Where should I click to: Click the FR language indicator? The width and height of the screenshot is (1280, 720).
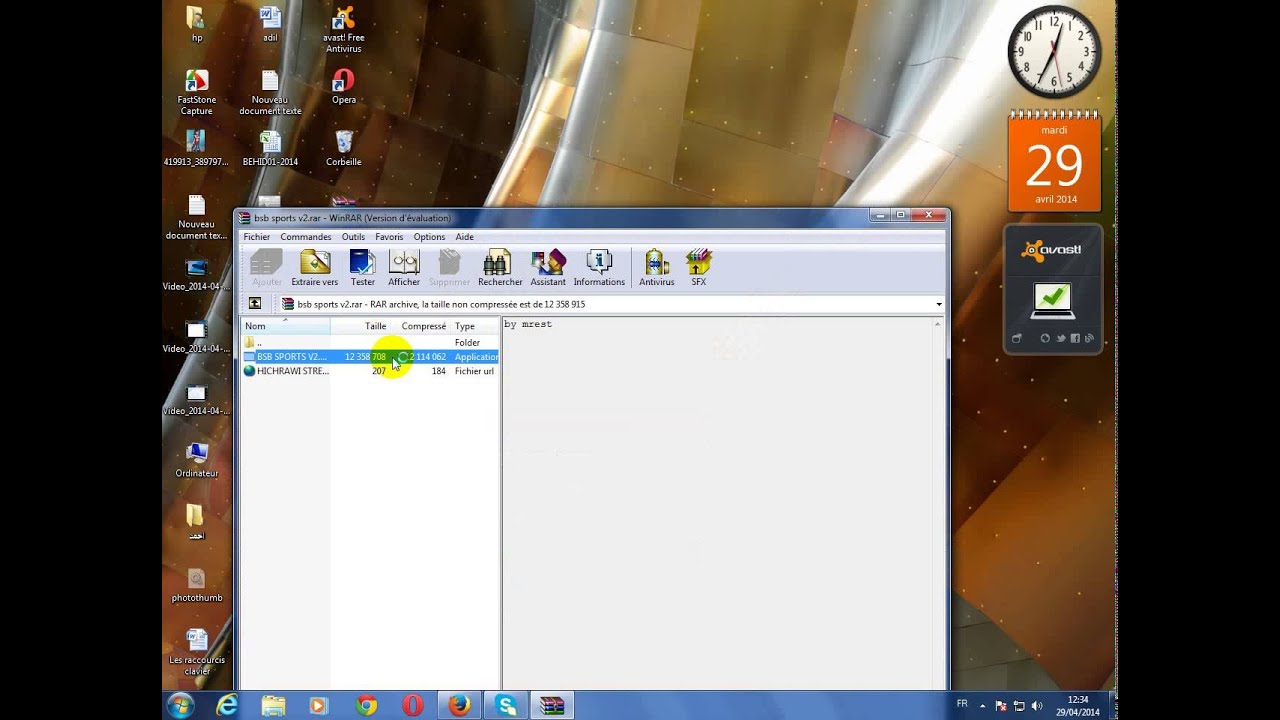coord(962,704)
